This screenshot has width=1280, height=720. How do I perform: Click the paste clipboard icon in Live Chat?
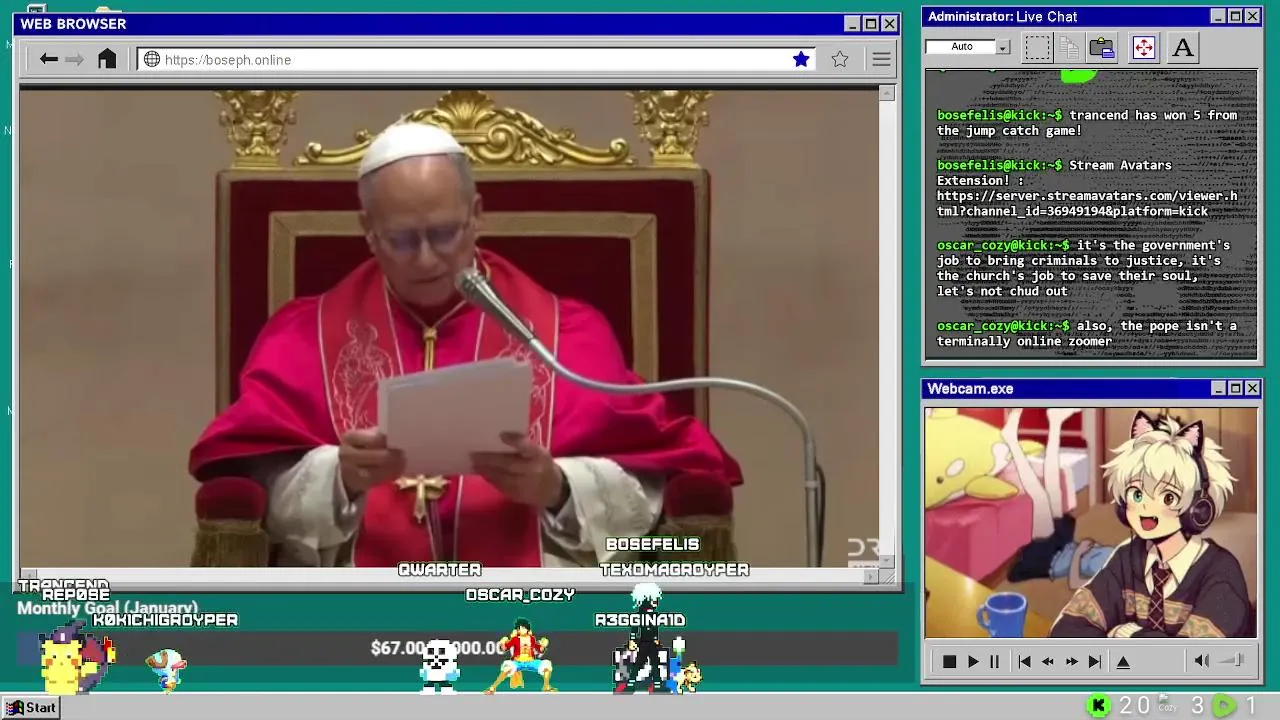(1102, 47)
